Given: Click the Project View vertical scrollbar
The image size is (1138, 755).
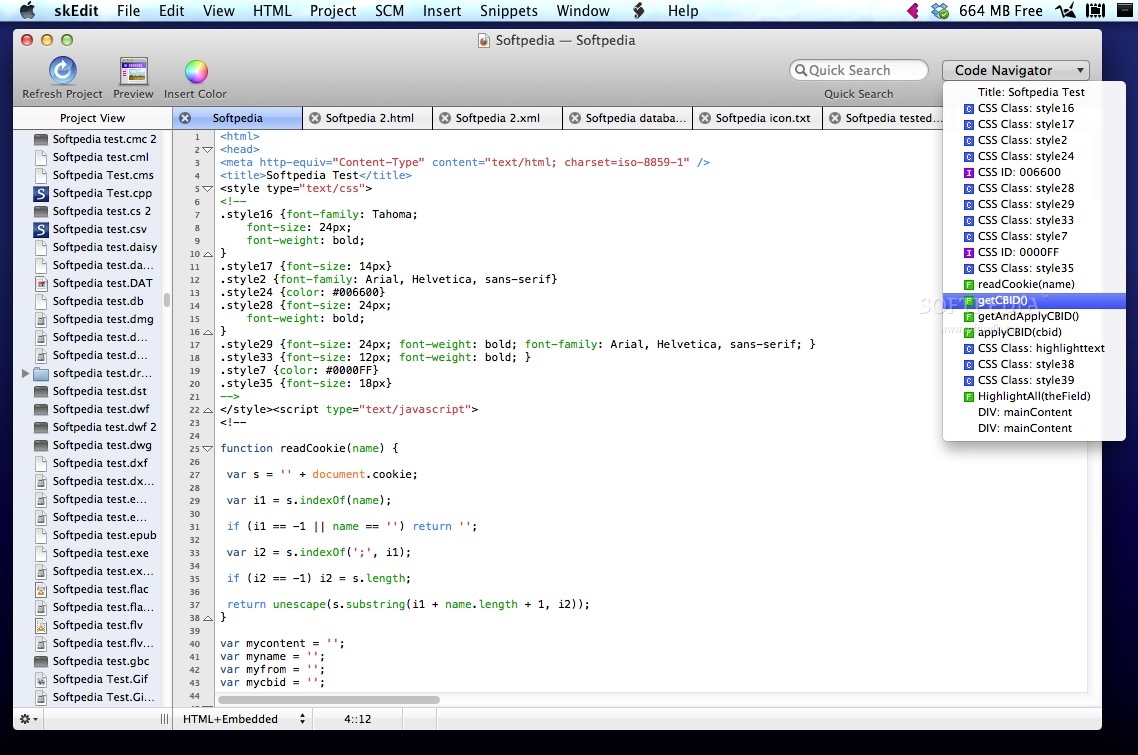Looking at the screenshot, I should click(167, 300).
